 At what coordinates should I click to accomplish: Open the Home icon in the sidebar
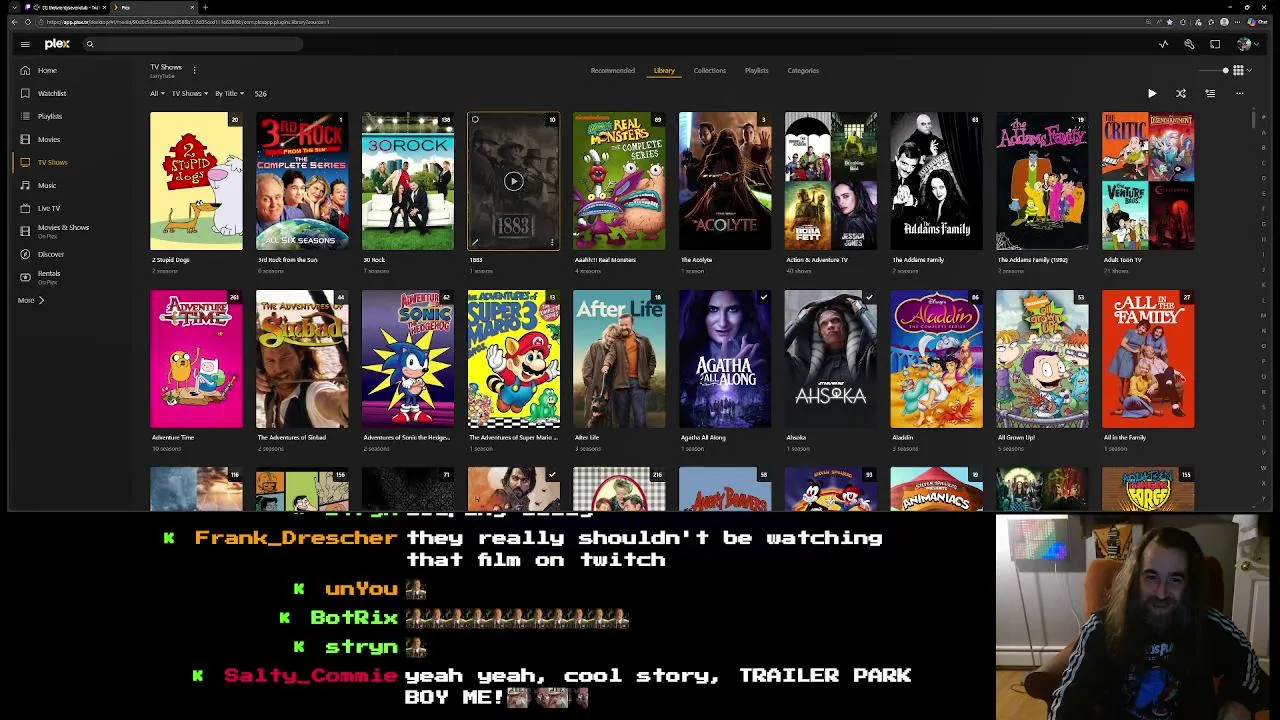(25, 70)
